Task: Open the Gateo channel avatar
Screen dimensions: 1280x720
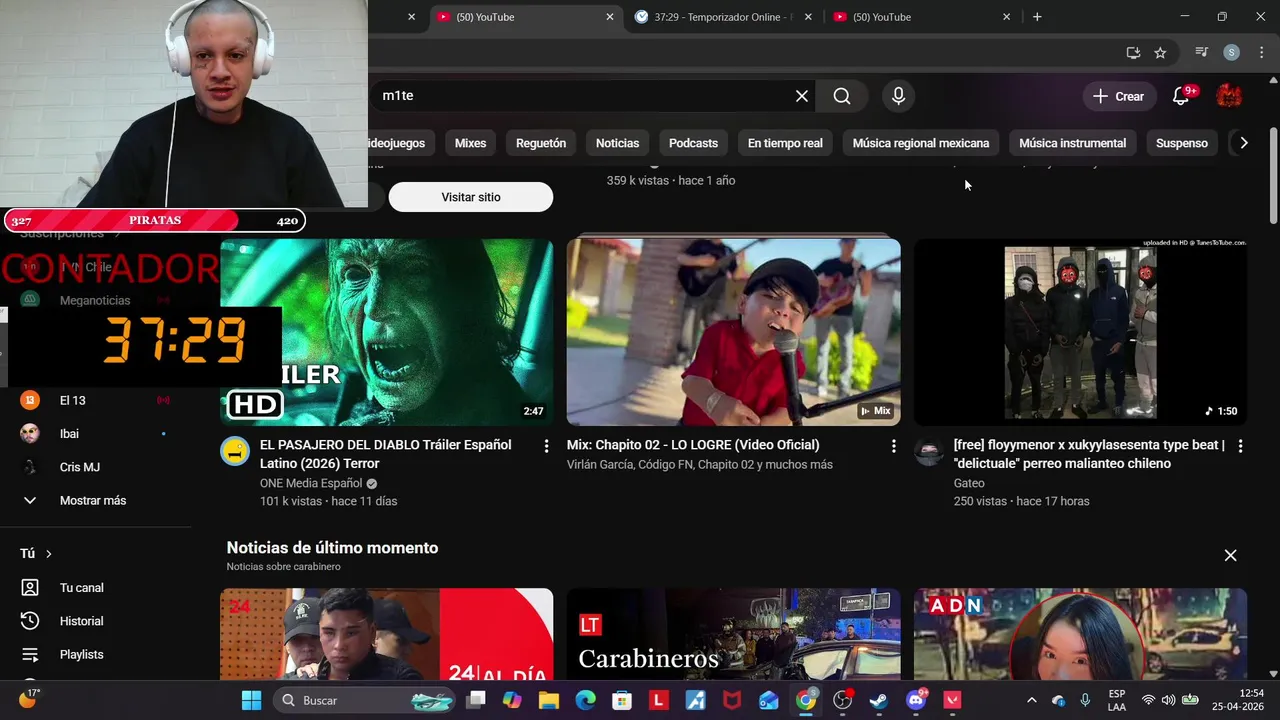Action: (x=929, y=451)
